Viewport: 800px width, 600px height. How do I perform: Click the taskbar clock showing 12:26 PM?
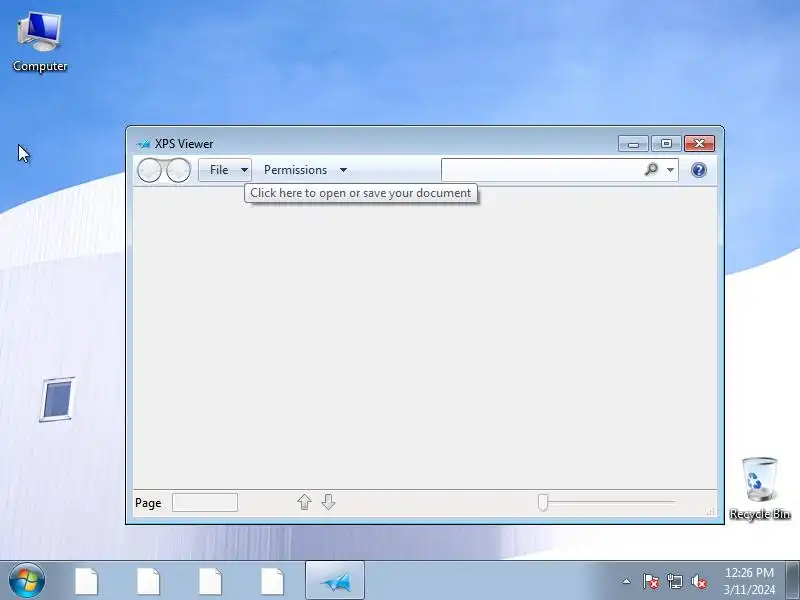click(x=749, y=581)
